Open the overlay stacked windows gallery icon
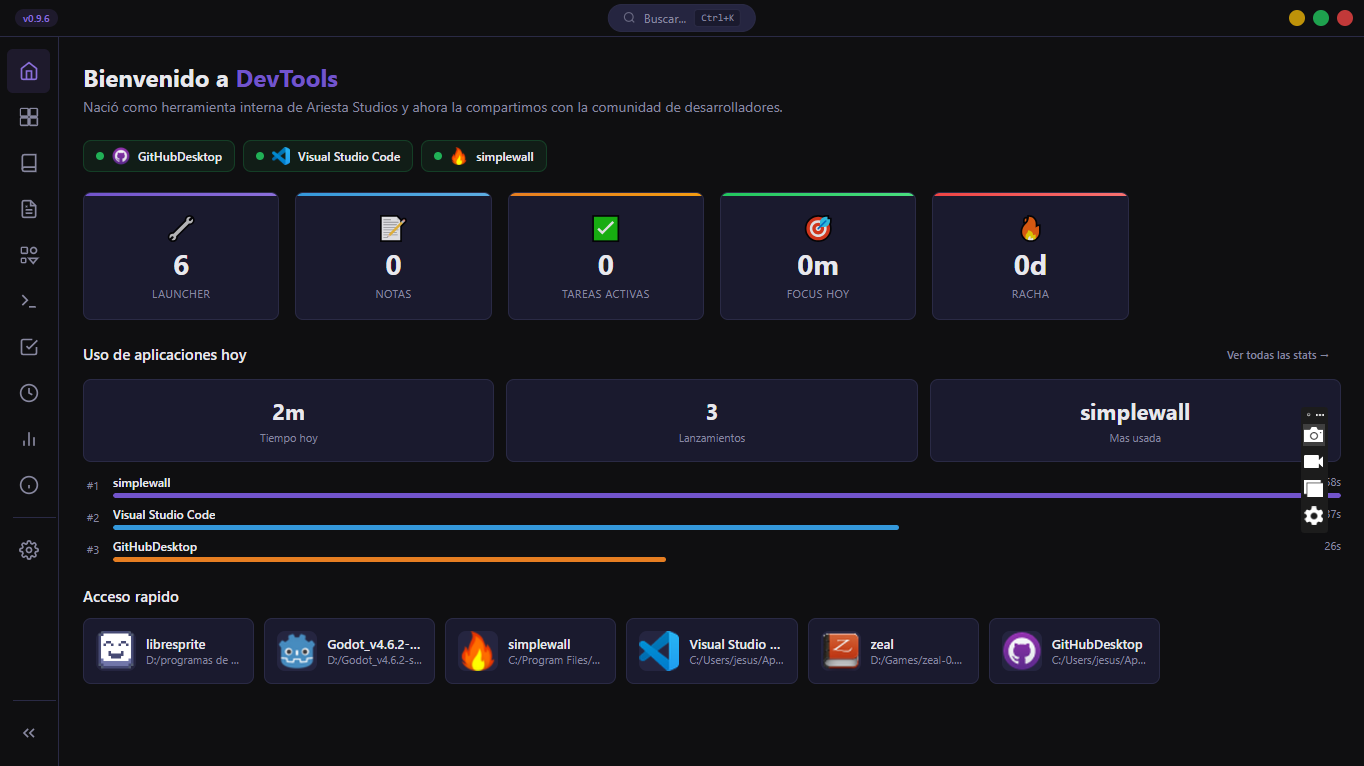 [1314, 489]
